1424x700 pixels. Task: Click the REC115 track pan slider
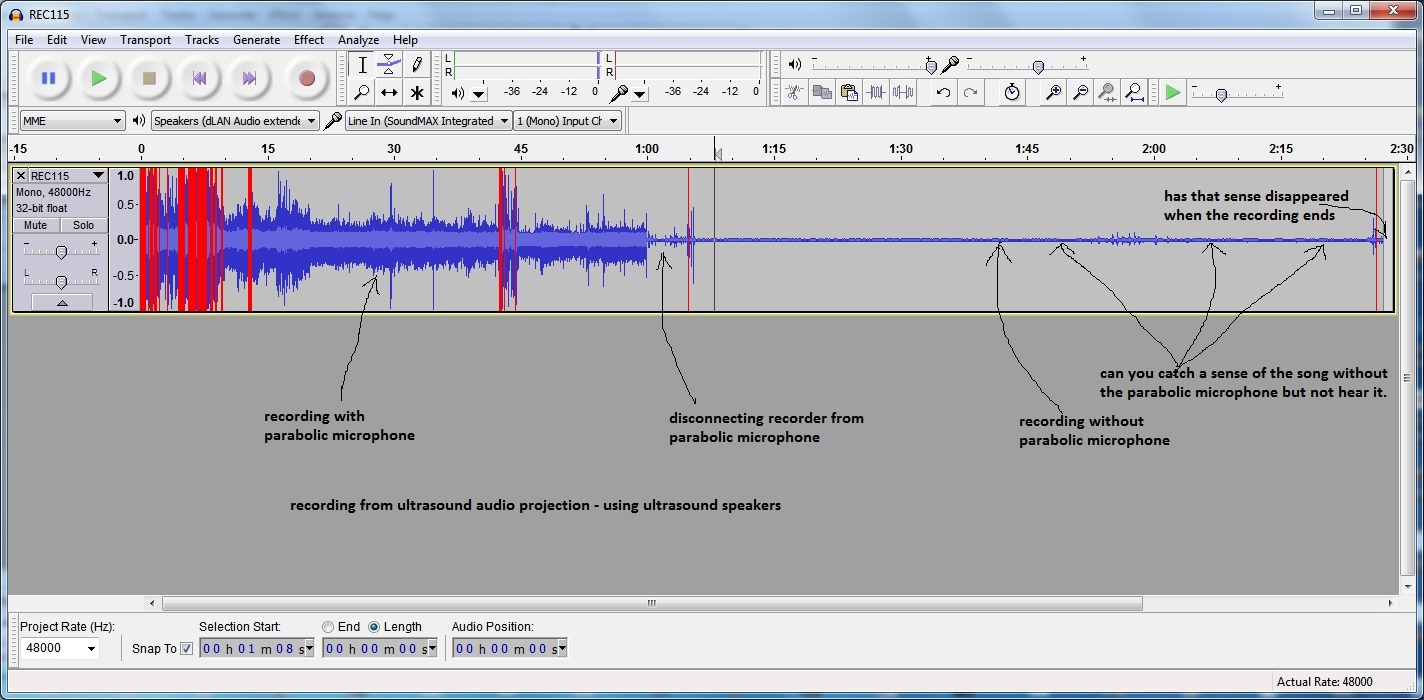(x=61, y=280)
